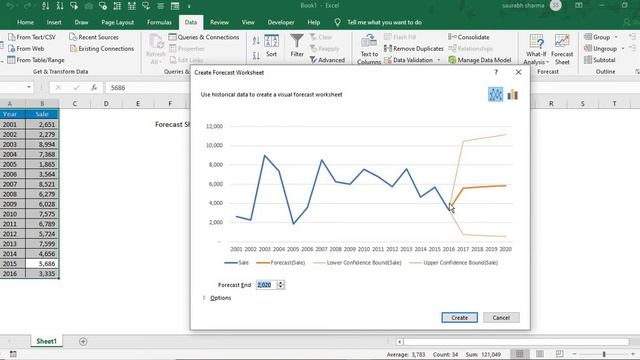The image size is (640, 360).
Task: Click Remove Duplicates
Action: point(413,48)
